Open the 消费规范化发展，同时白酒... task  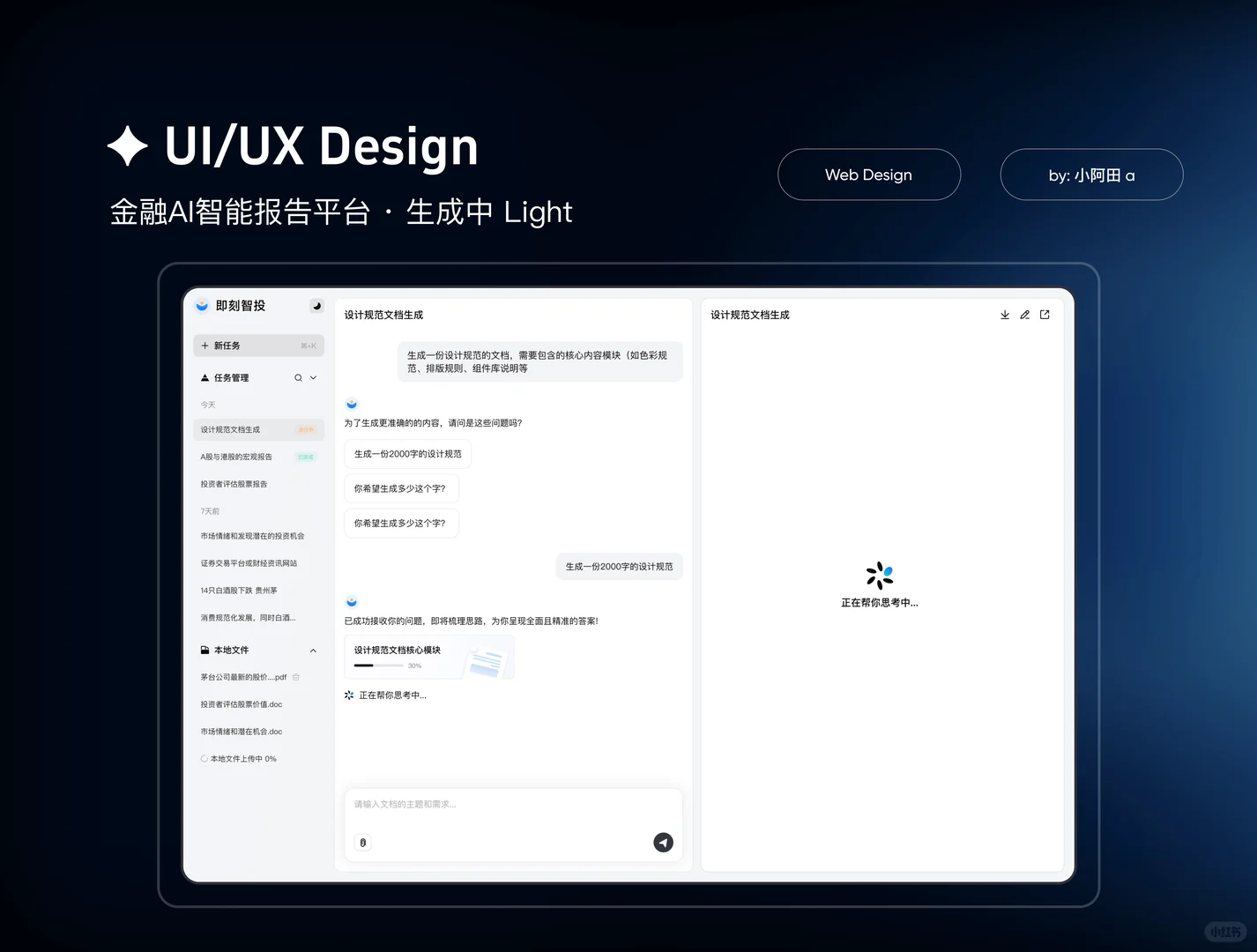(x=248, y=618)
